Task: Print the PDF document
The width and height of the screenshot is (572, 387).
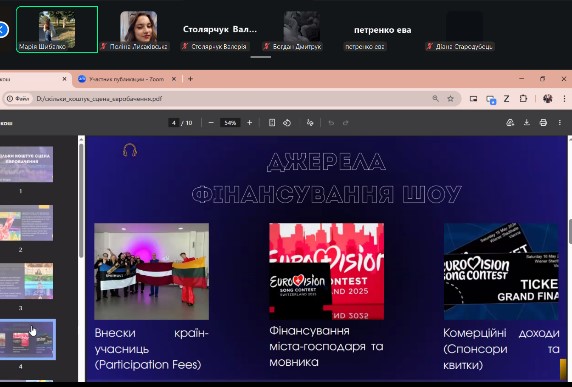Action: [x=543, y=123]
